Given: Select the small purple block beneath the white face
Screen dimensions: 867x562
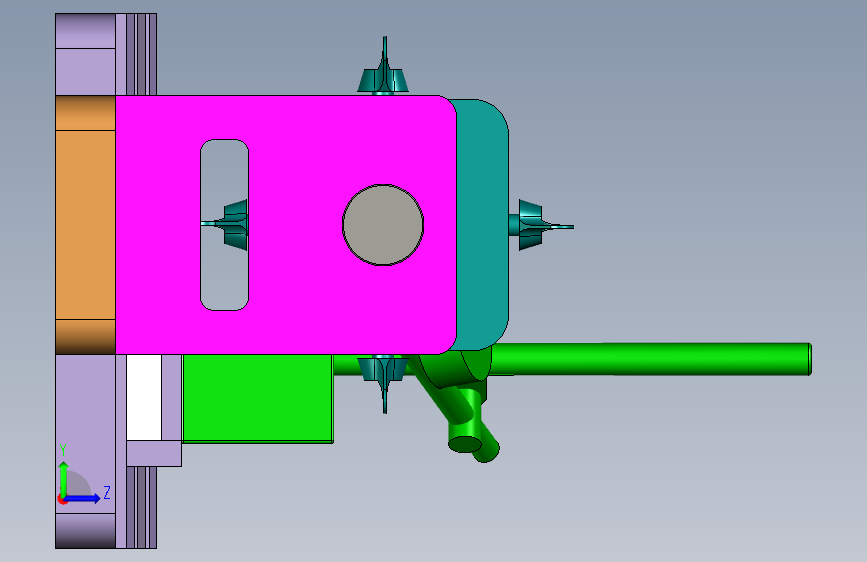Looking at the screenshot, I should [154, 454].
